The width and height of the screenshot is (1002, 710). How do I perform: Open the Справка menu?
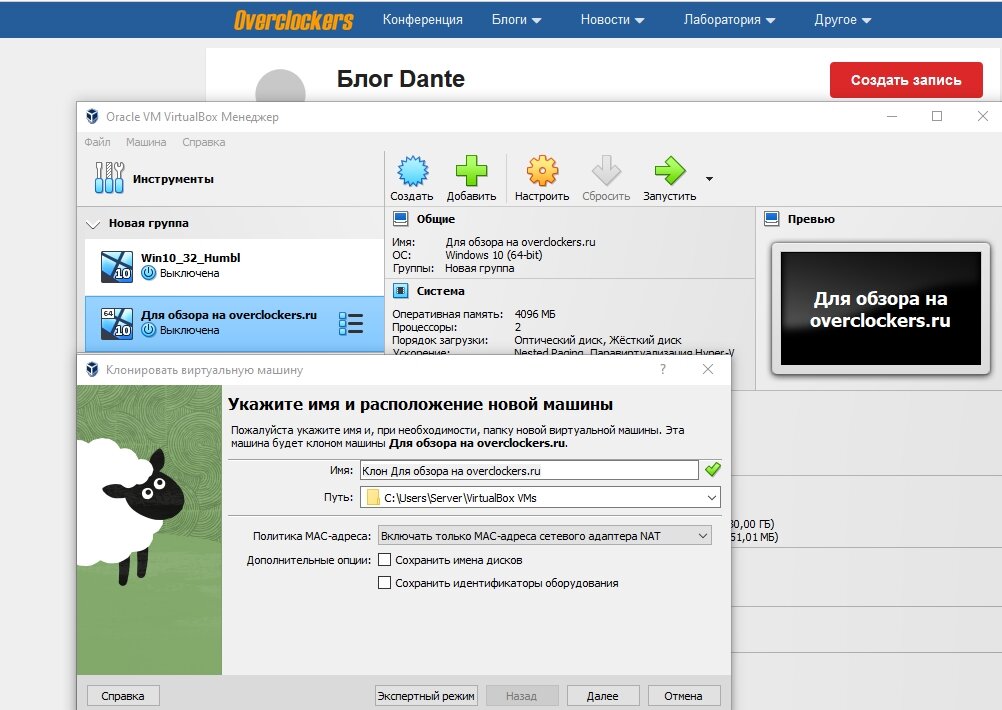[203, 142]
